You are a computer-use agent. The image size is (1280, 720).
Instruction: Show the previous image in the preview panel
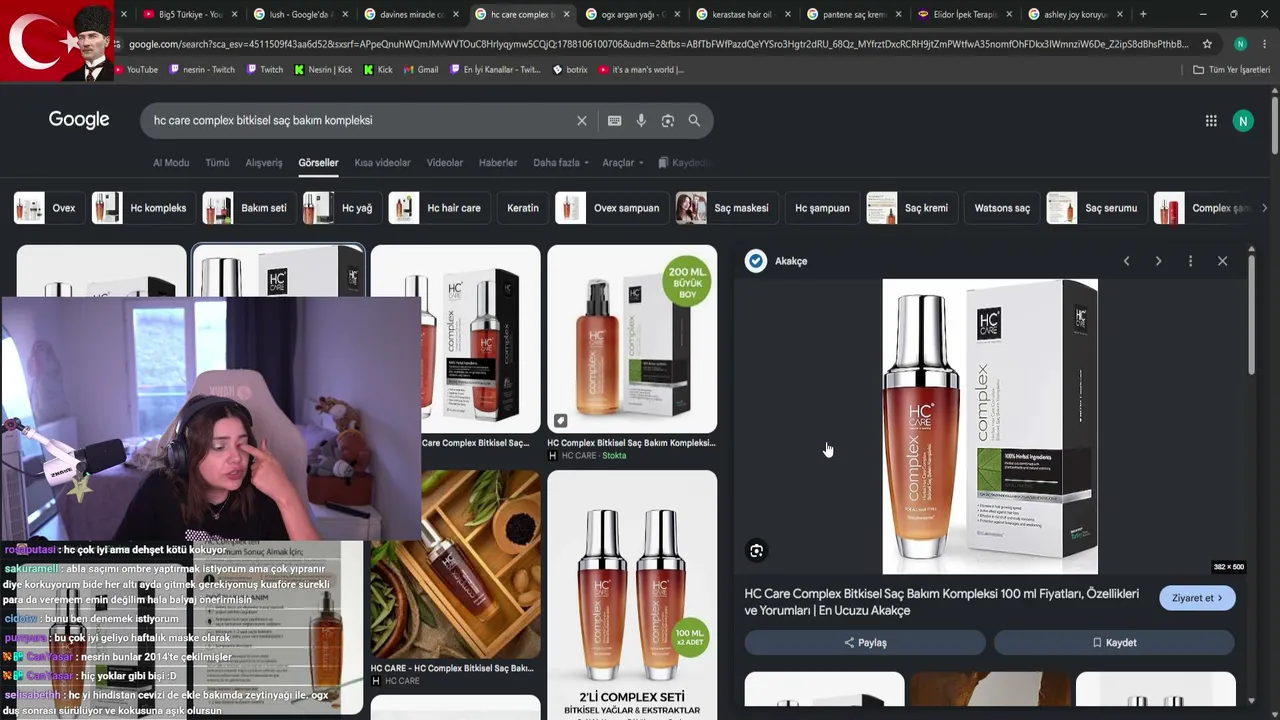(1126, 261)
